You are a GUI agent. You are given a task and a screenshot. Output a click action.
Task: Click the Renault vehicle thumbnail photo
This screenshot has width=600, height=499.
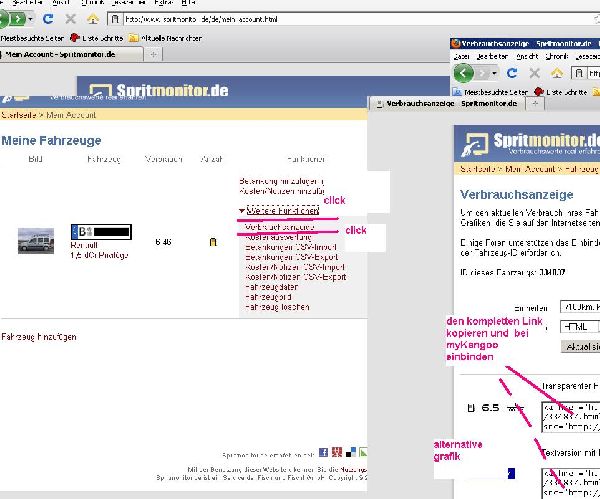36,241
